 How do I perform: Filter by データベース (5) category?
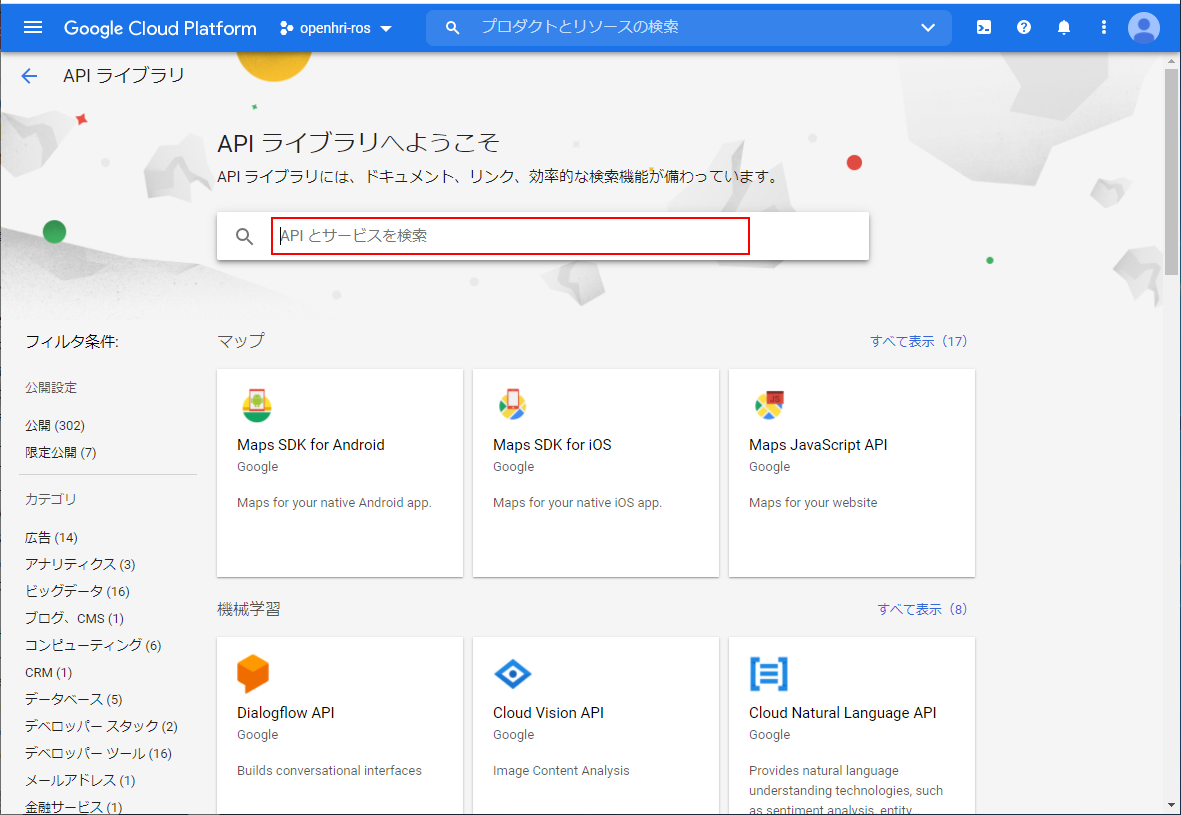point(73,700)
